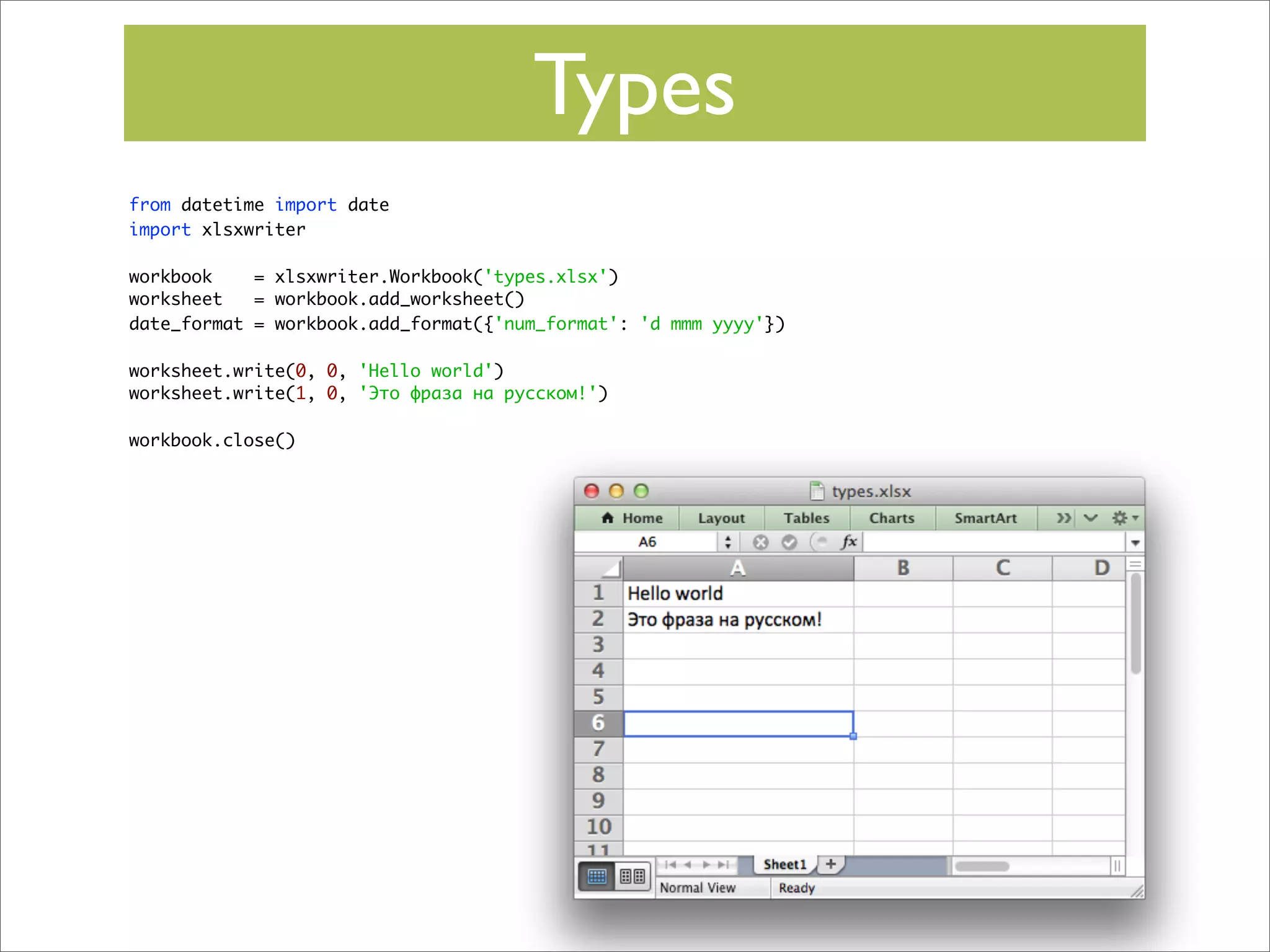Image resolution: width=1270 pixels, height=952 pixels.
Task: Switch to Normal view icon
Action: tap(597, 876)
